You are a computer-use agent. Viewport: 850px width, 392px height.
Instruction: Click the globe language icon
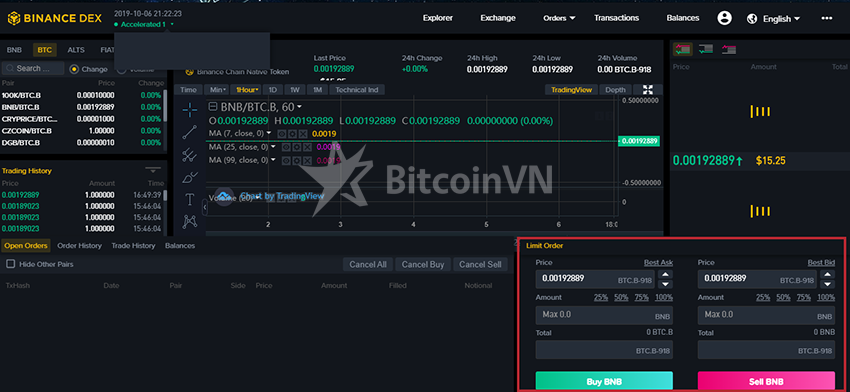click(752, 19)
